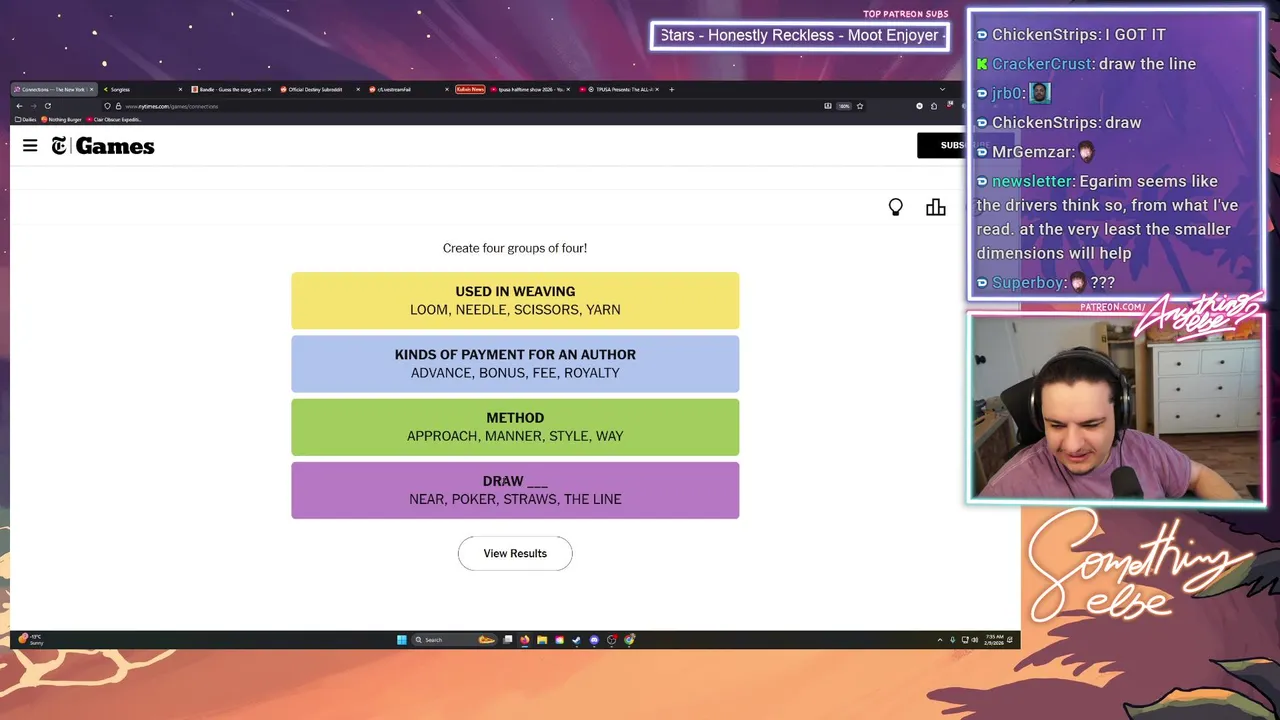
Task: Open the stats bar chart icon
Action: (936, 207)
